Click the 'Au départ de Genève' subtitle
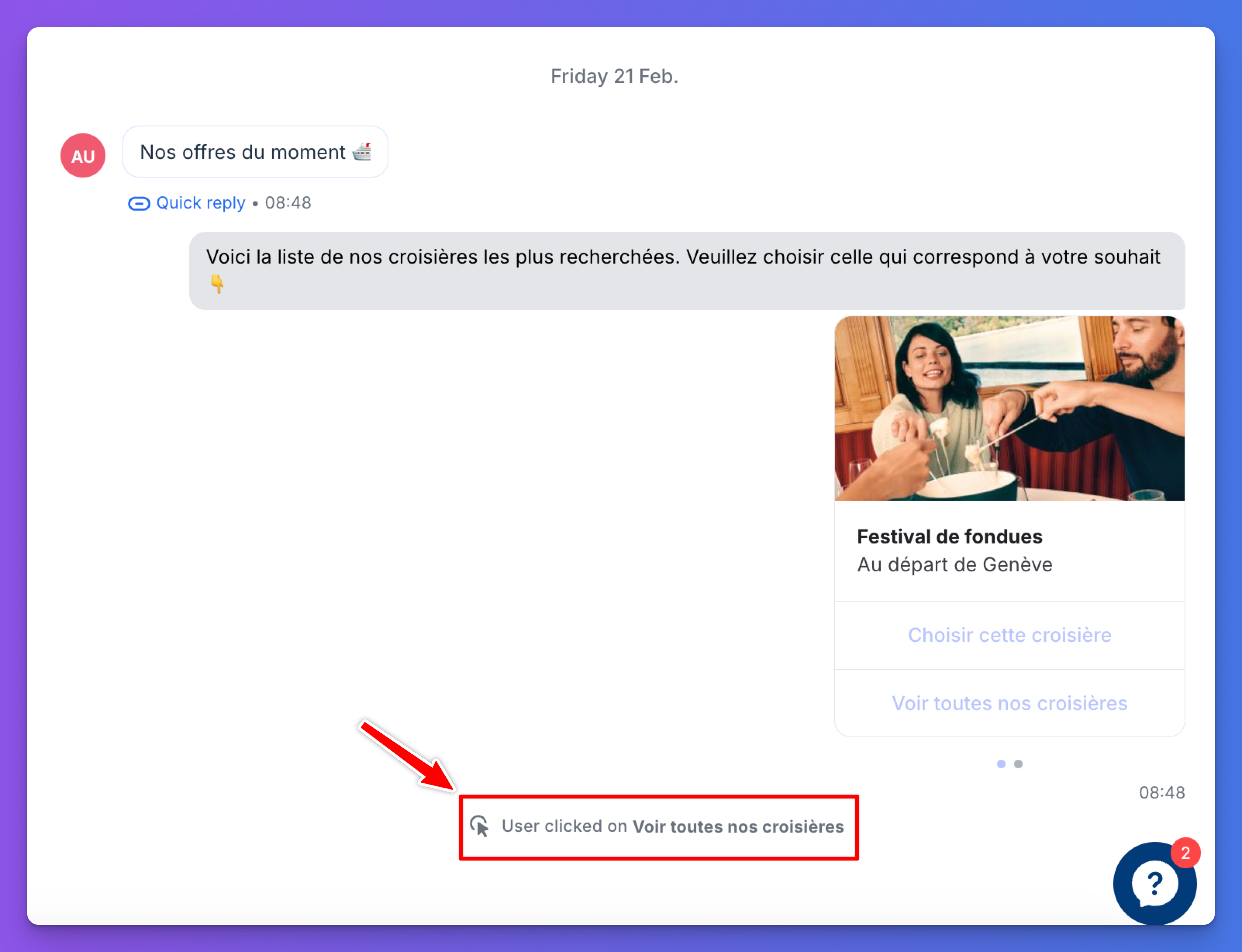The width and height of the screenshot is (1242, 952). 954,565
